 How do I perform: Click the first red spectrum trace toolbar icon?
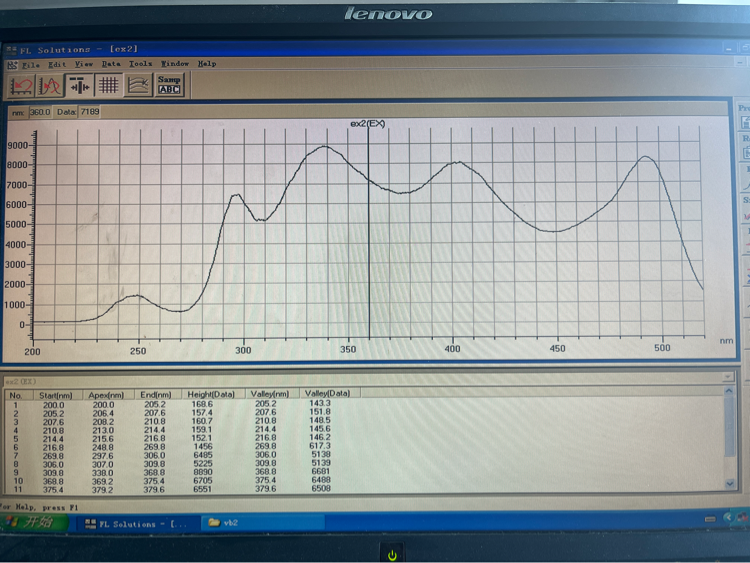point(20,85)
